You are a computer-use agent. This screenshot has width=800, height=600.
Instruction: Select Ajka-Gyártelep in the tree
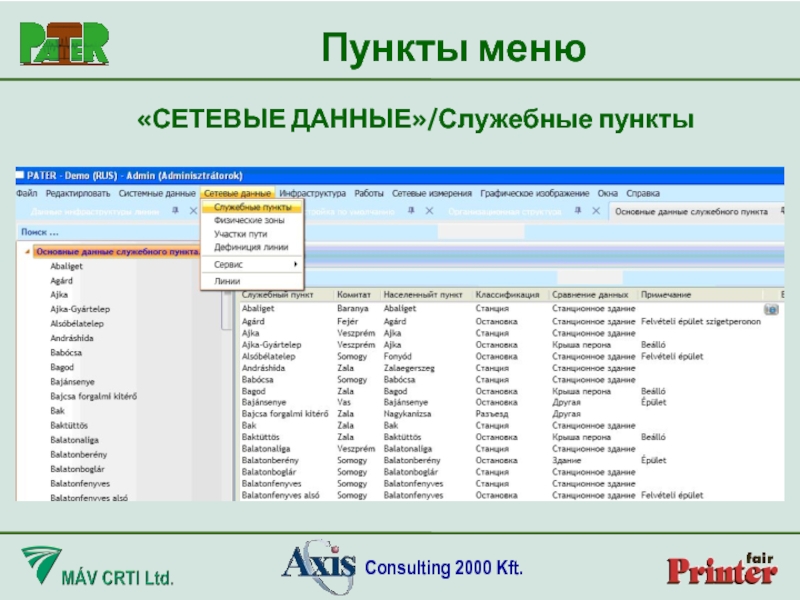[x=80, y=309]
